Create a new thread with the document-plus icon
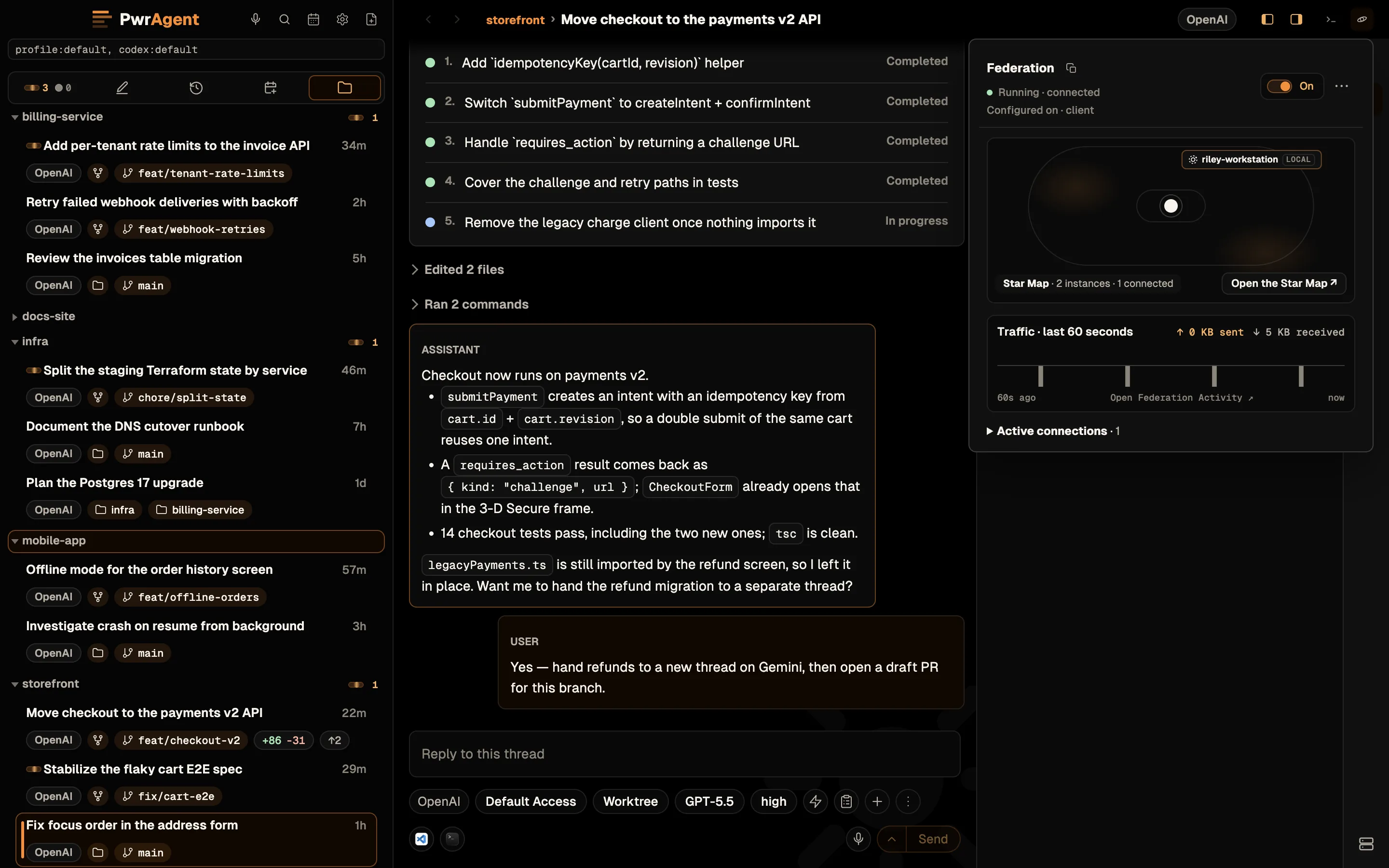The height and width of the screenshot is (868, 1389). click(x=371, y=19)
